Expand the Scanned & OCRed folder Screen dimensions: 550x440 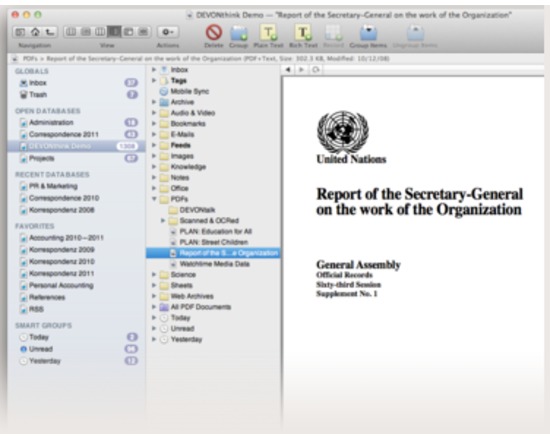coord(163,221)
